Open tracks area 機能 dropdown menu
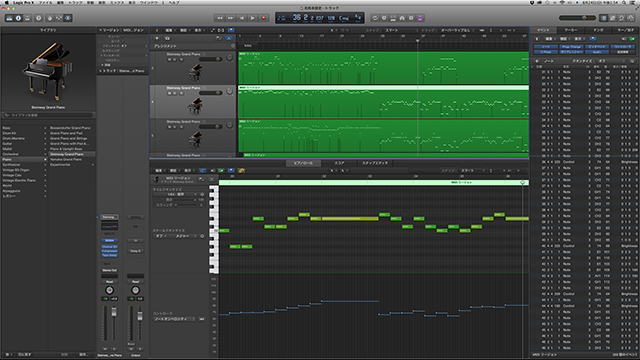This screenshot has width=640, height=360. (x=184, y=30)
